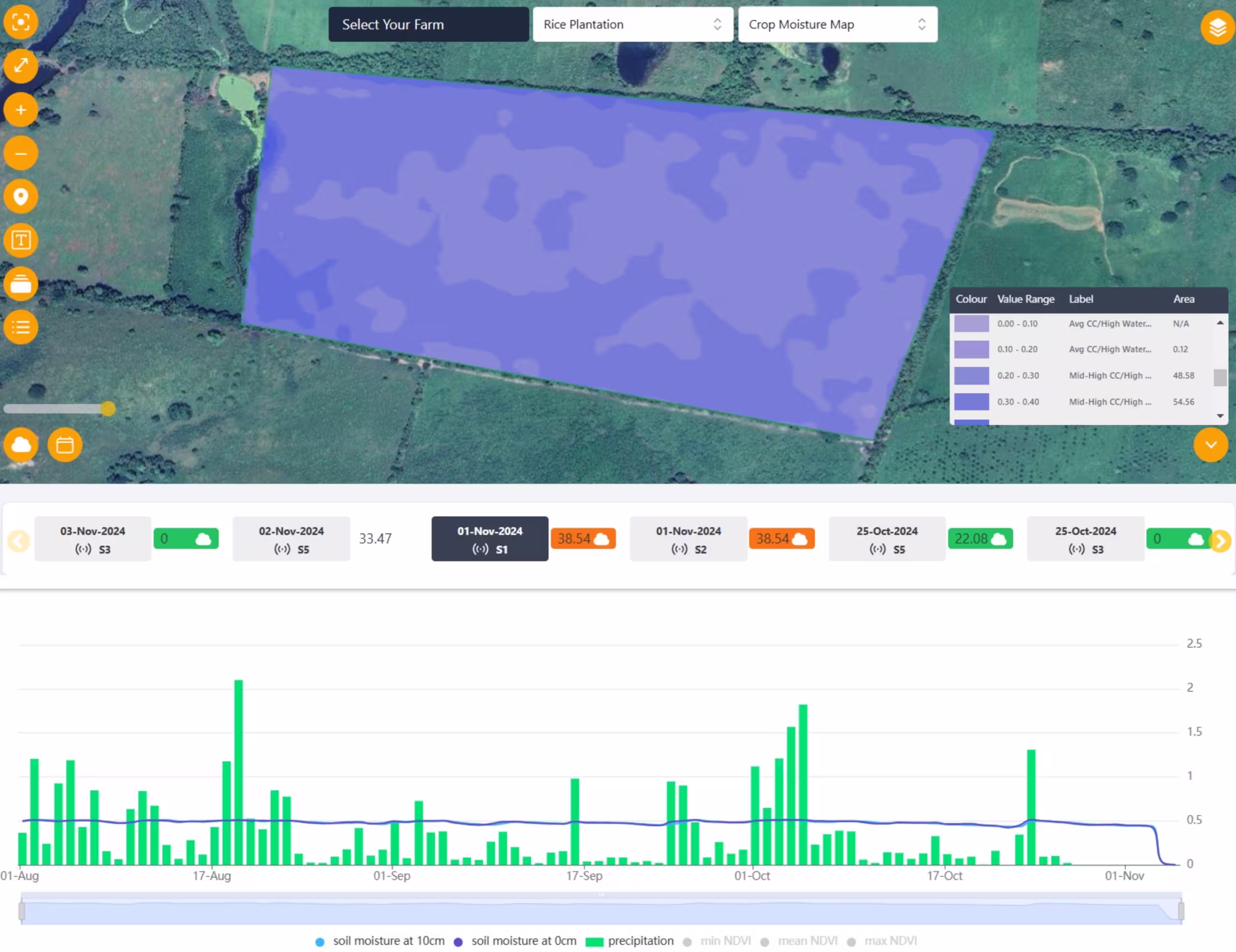Select the text annotation tool icon
Image resolution: width=1236 pixels, height=952 pixels.
[21, 240]
